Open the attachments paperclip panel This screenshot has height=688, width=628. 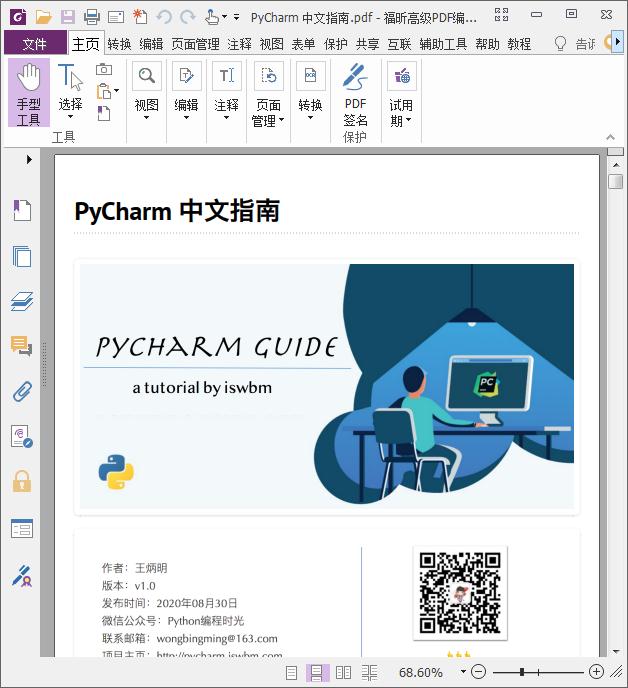click(22, 392)
